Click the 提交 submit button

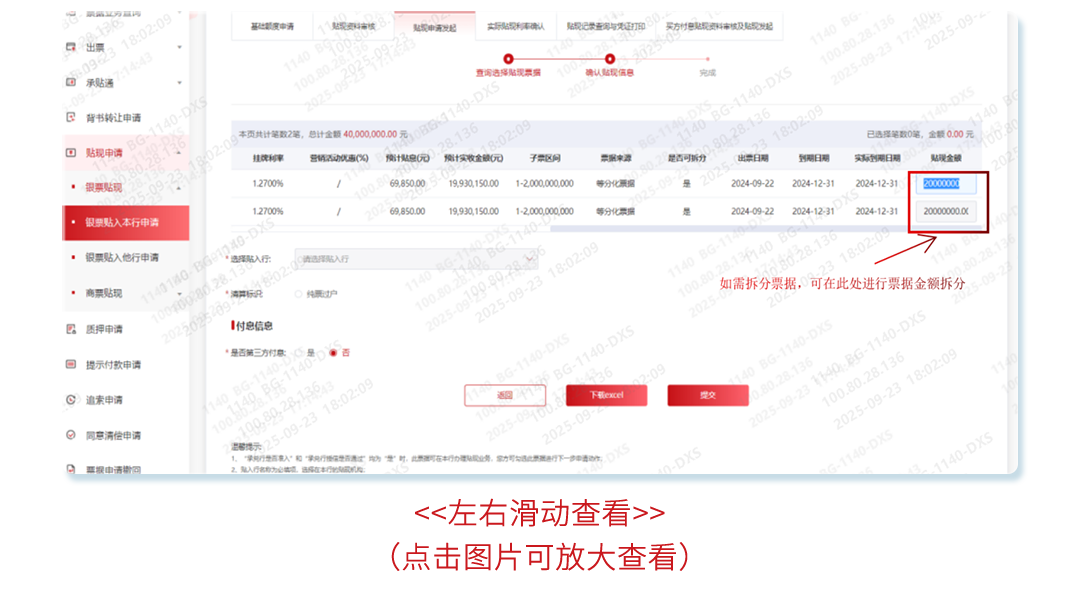click(x=708, y=394)
